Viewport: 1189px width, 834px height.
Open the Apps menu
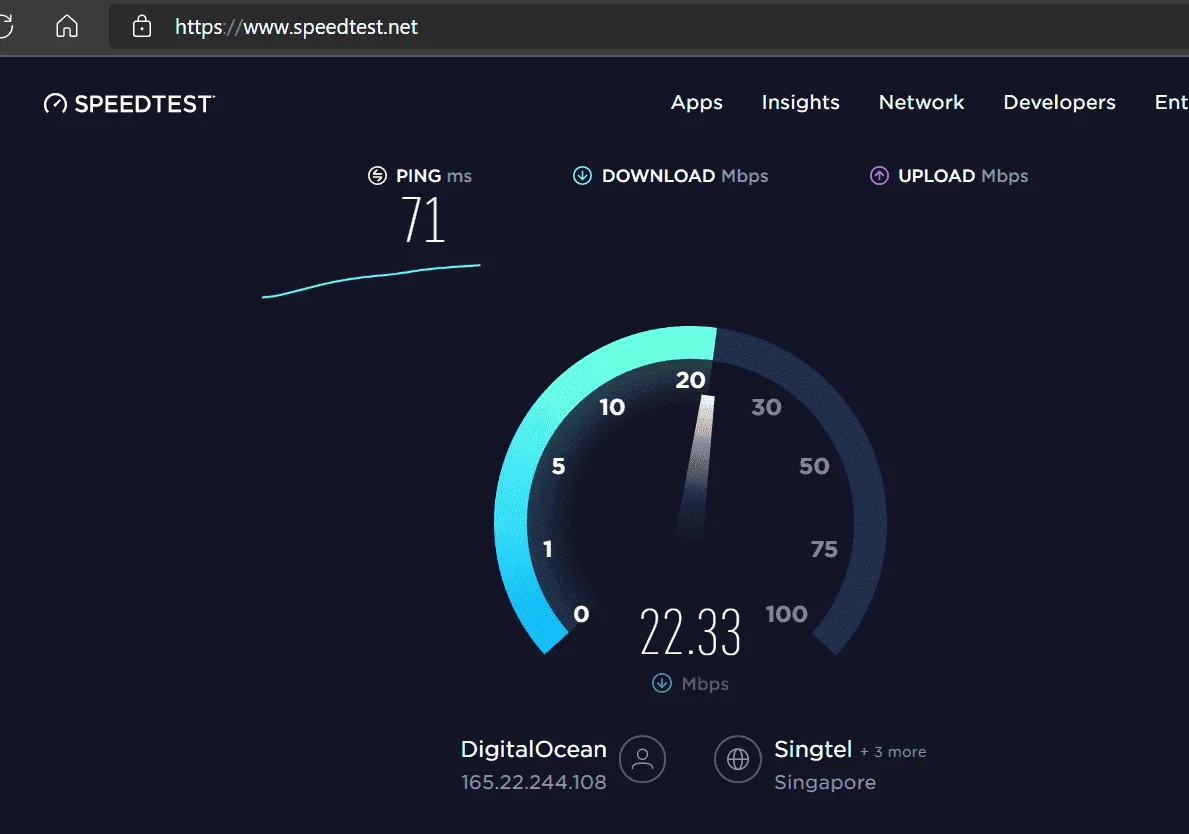coord(696,102)
